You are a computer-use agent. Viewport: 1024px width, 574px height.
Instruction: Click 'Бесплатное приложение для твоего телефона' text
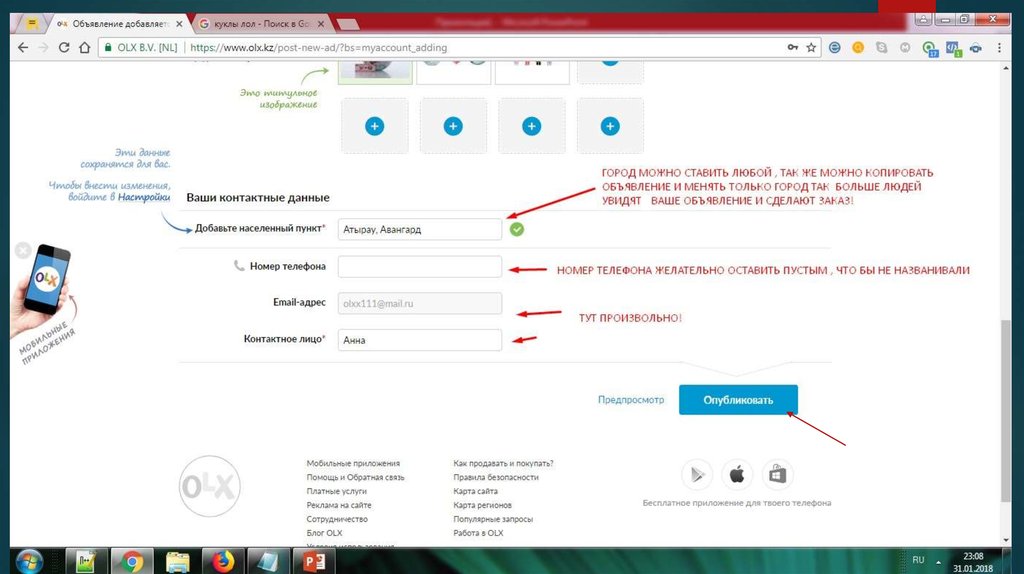tap(737, 503)
